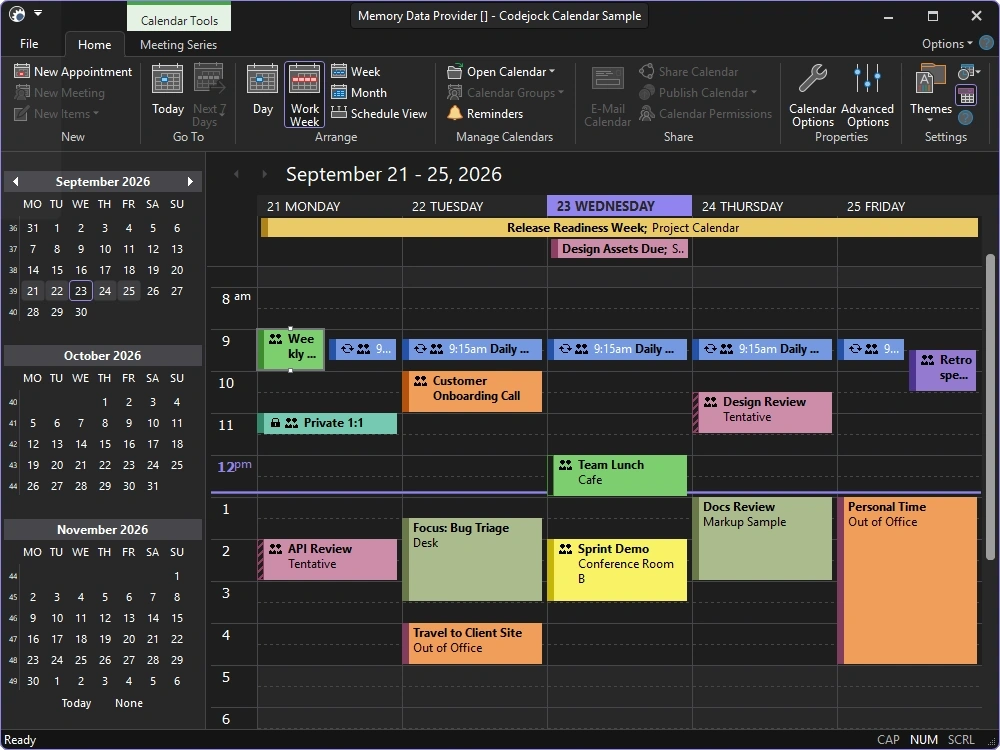The image size is (1000, 750).
Task: Select the Release Readiness Week all-day event
Action: 619,228
